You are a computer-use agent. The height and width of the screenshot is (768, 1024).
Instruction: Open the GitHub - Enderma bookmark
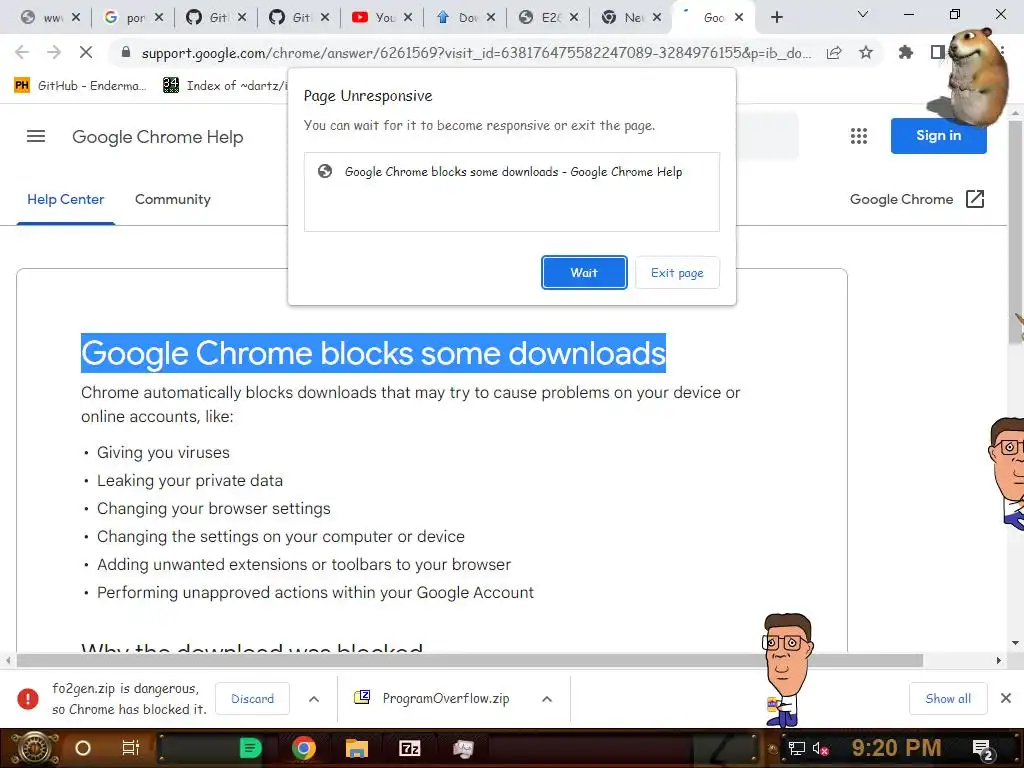80,86
